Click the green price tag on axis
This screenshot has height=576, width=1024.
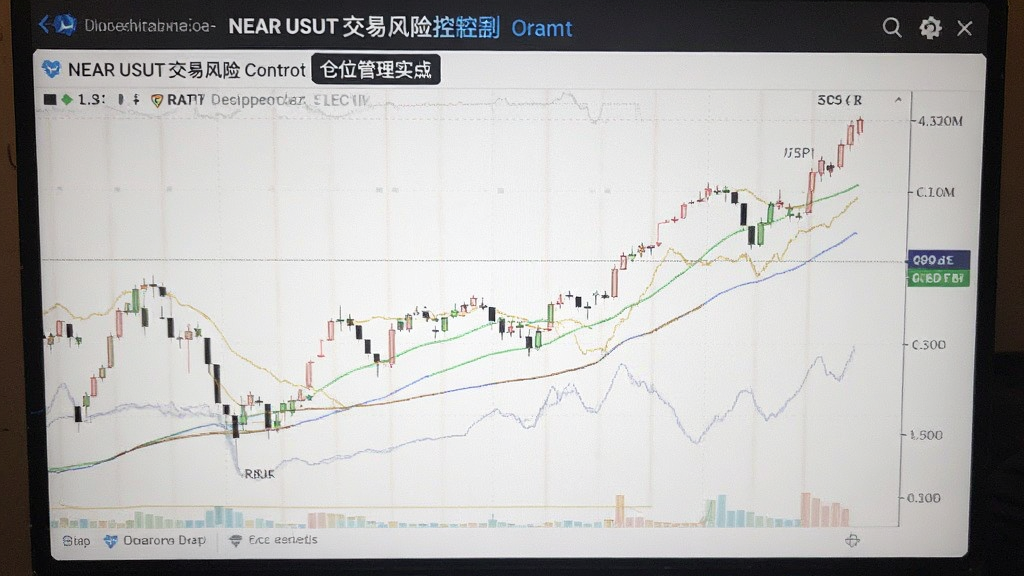[938, 278]
